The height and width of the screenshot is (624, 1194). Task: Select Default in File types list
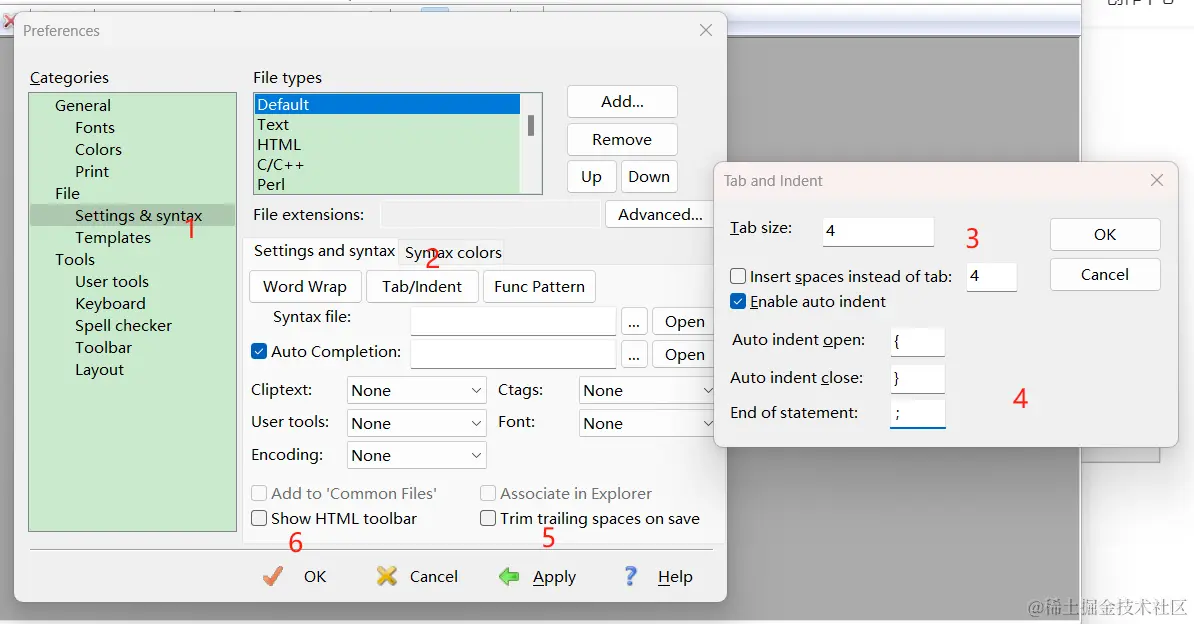tap(388, 104)
